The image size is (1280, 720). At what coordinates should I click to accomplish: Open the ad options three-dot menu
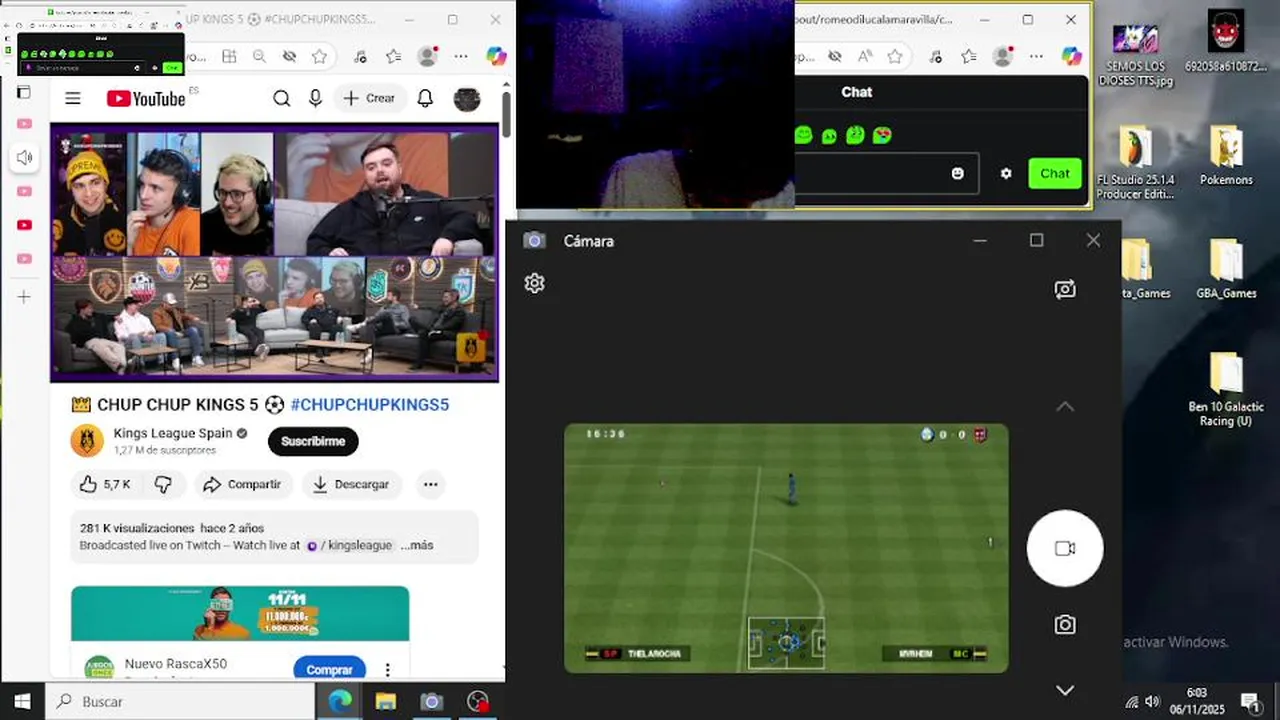[388, 669]
